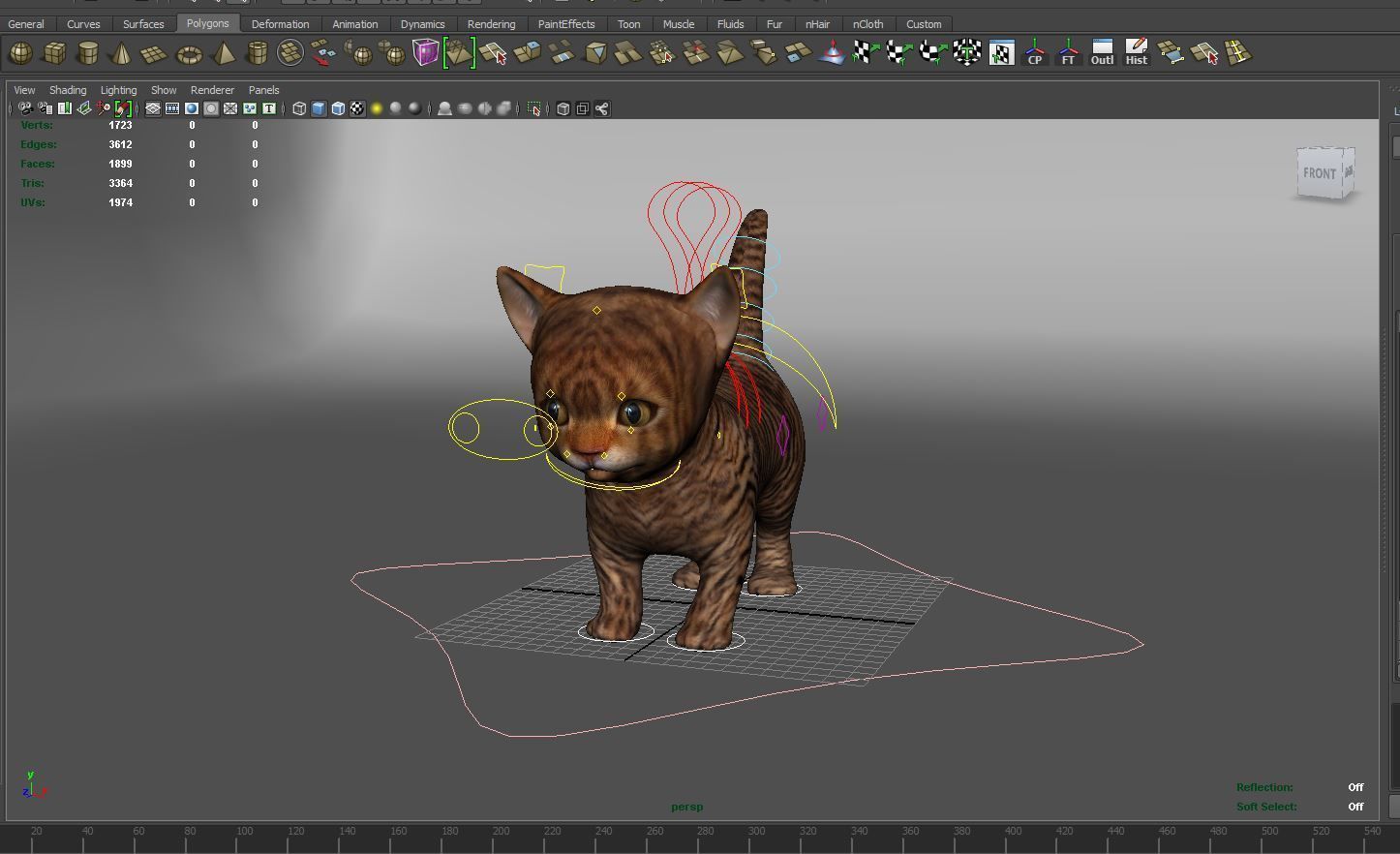Toggle the viewport grid display
Image resolution: width=1400 pixels, height=854 pixels.
pos(153,108)
